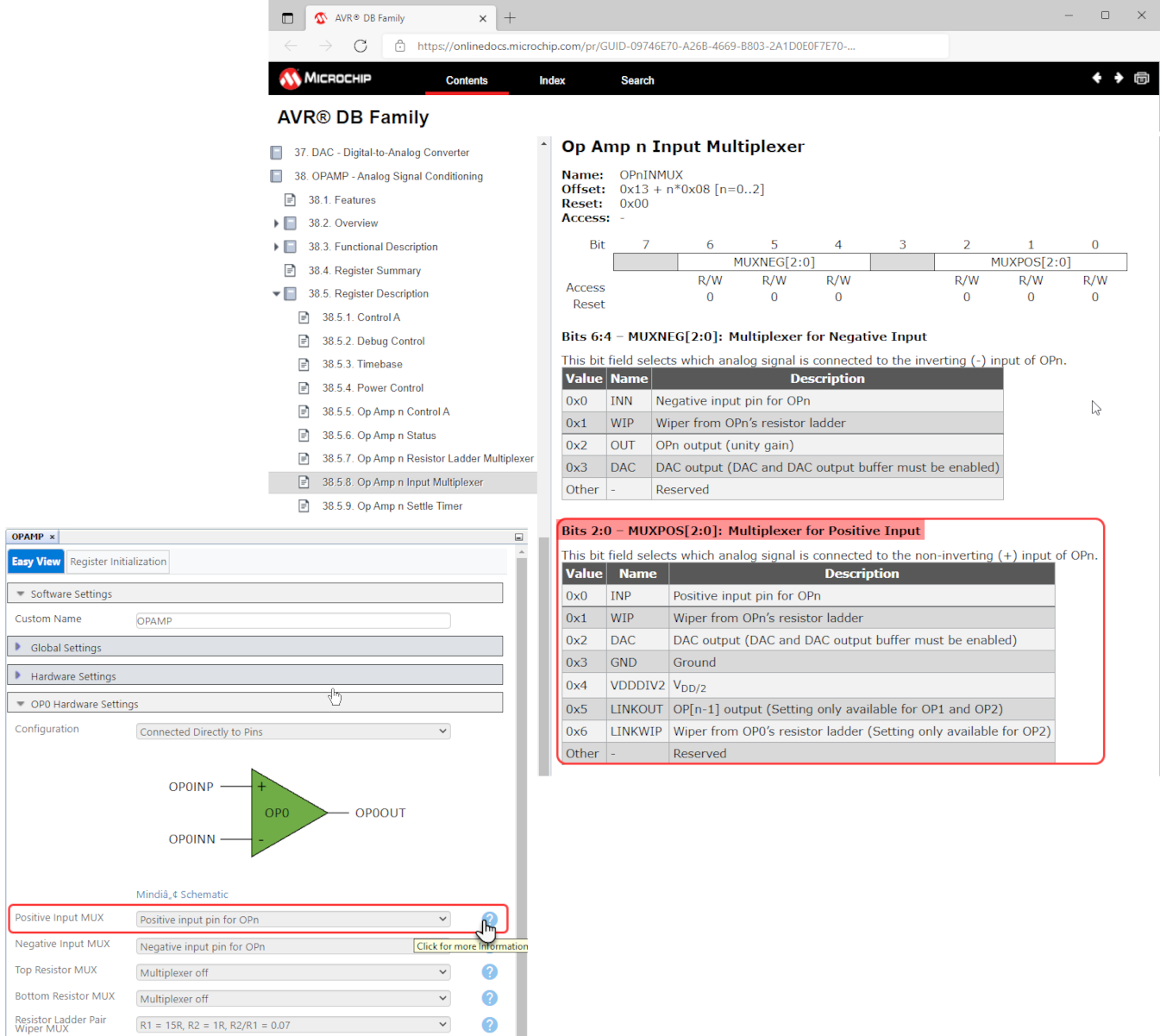The width and height of the screenshot is (1160, 1036).
Task: Open the Positive Input MUX dropdown
Action: tap(293, 920)
